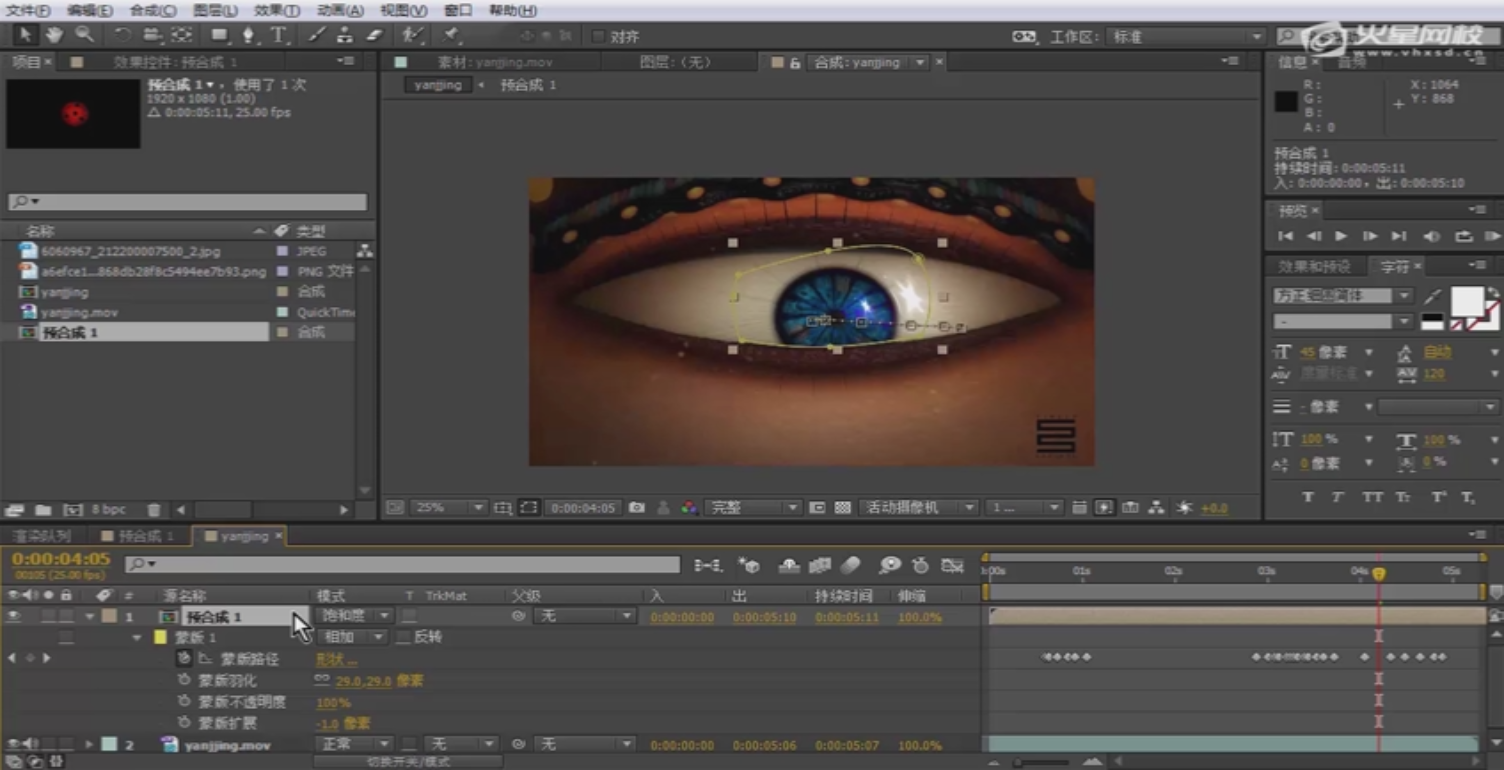The width and height of the screenshot is (1504, 770).
Task: Toggle the 对齐 snapping checkbox
Action: 598,36
